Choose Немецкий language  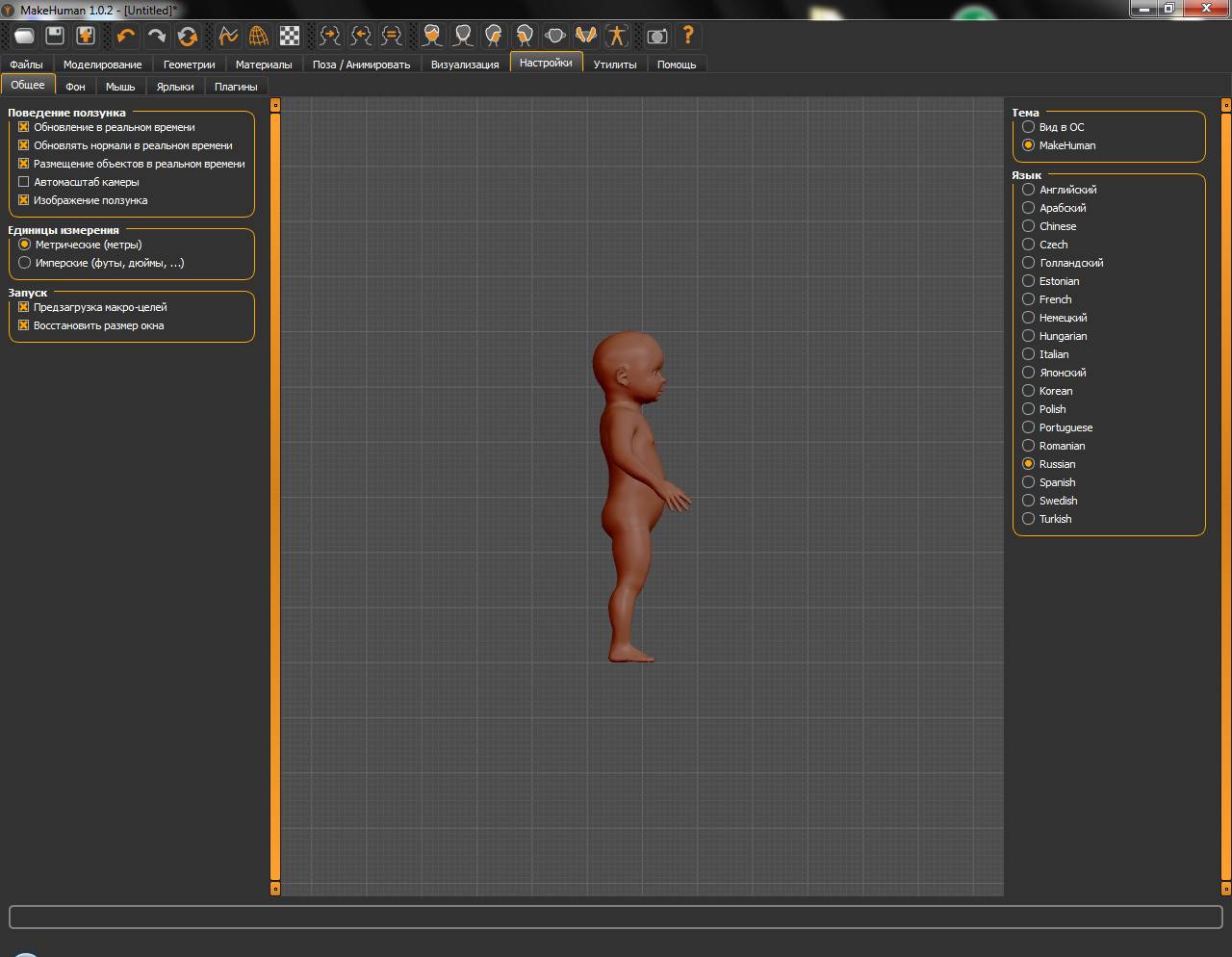point(1028,318)
